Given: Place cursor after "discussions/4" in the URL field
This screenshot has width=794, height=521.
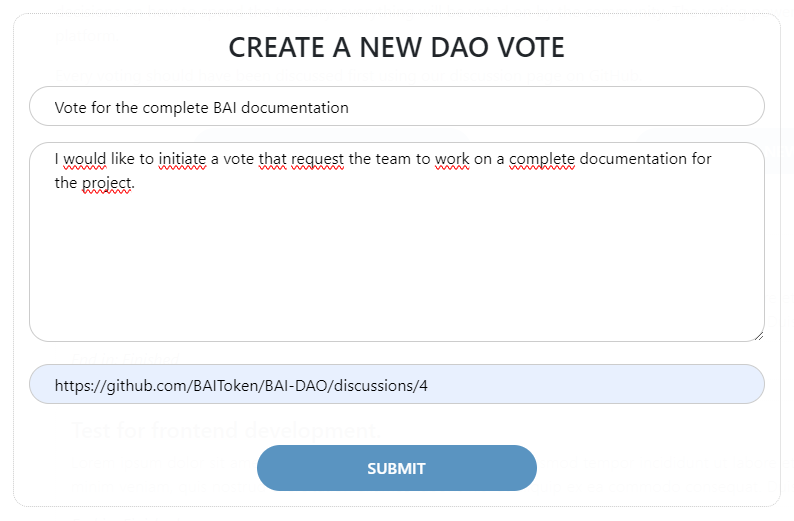Looking at the screenshot, I should click(430, 385).
